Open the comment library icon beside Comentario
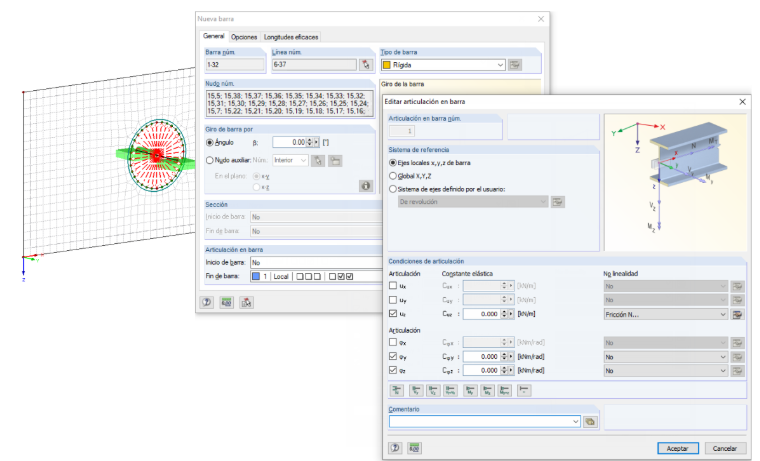Screen dimensions: 760x461 click(x=590, y=422)
